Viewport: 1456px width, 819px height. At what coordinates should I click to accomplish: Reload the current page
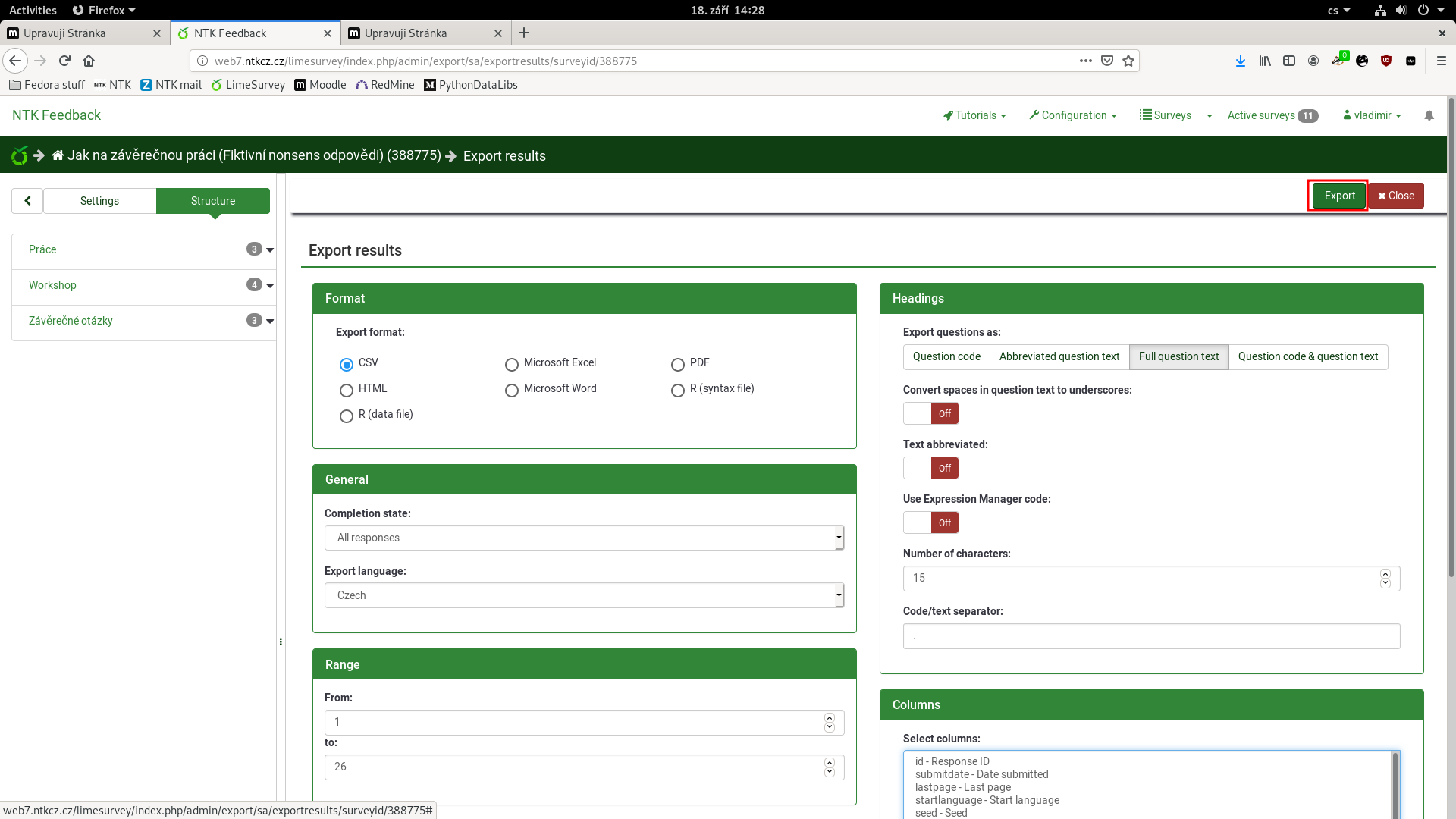click(64, 61)
